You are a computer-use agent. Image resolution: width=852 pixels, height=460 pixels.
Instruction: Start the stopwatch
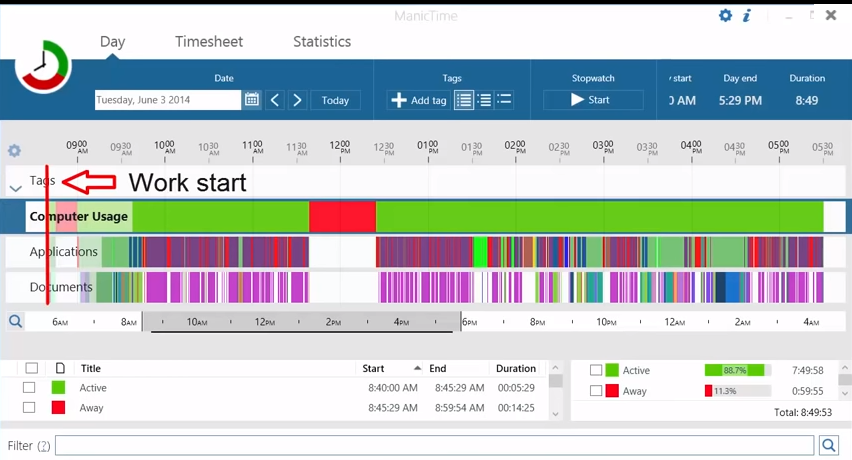click(x=593, y=100)
